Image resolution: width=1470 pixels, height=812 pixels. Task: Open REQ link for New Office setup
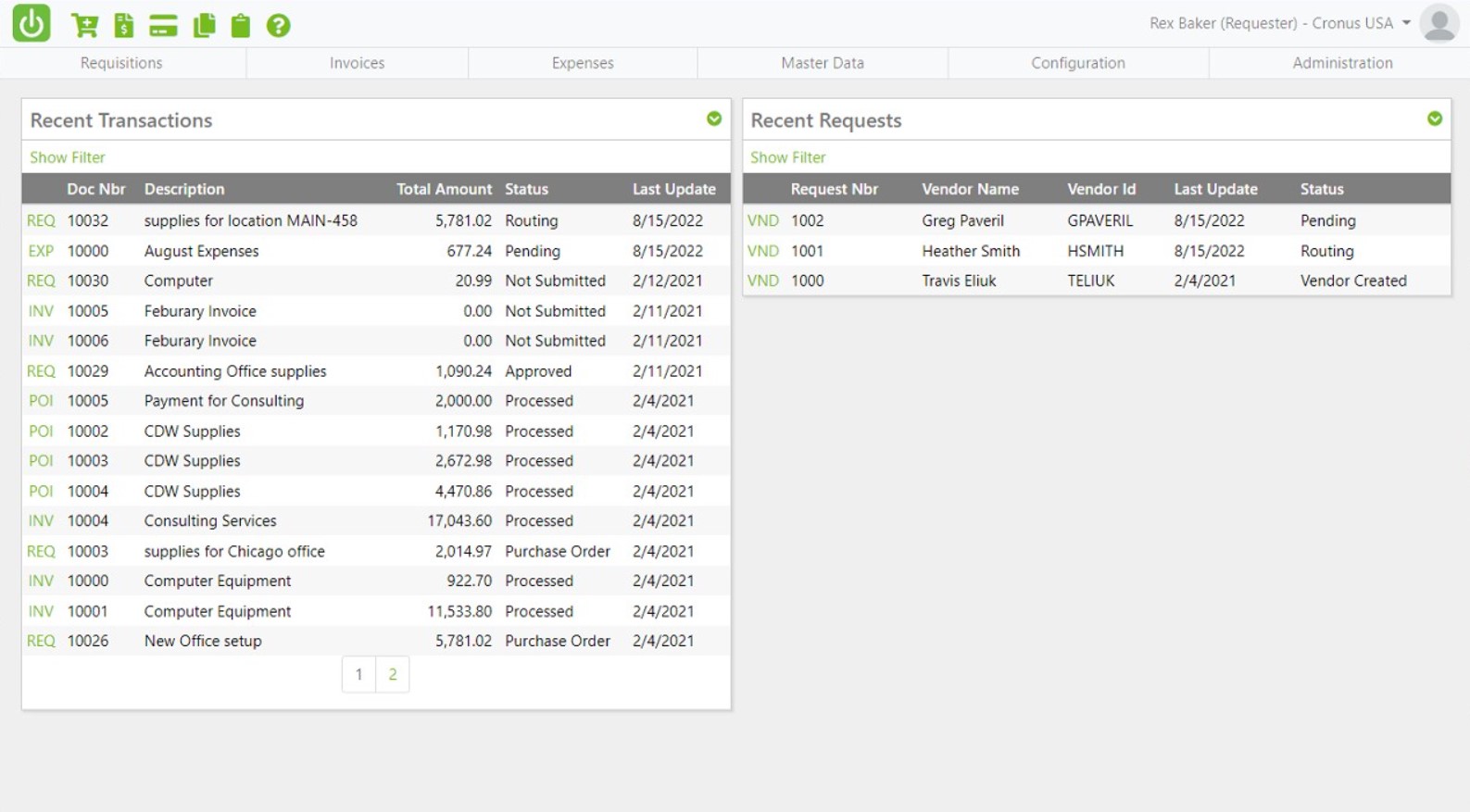(x=41, y=642)
